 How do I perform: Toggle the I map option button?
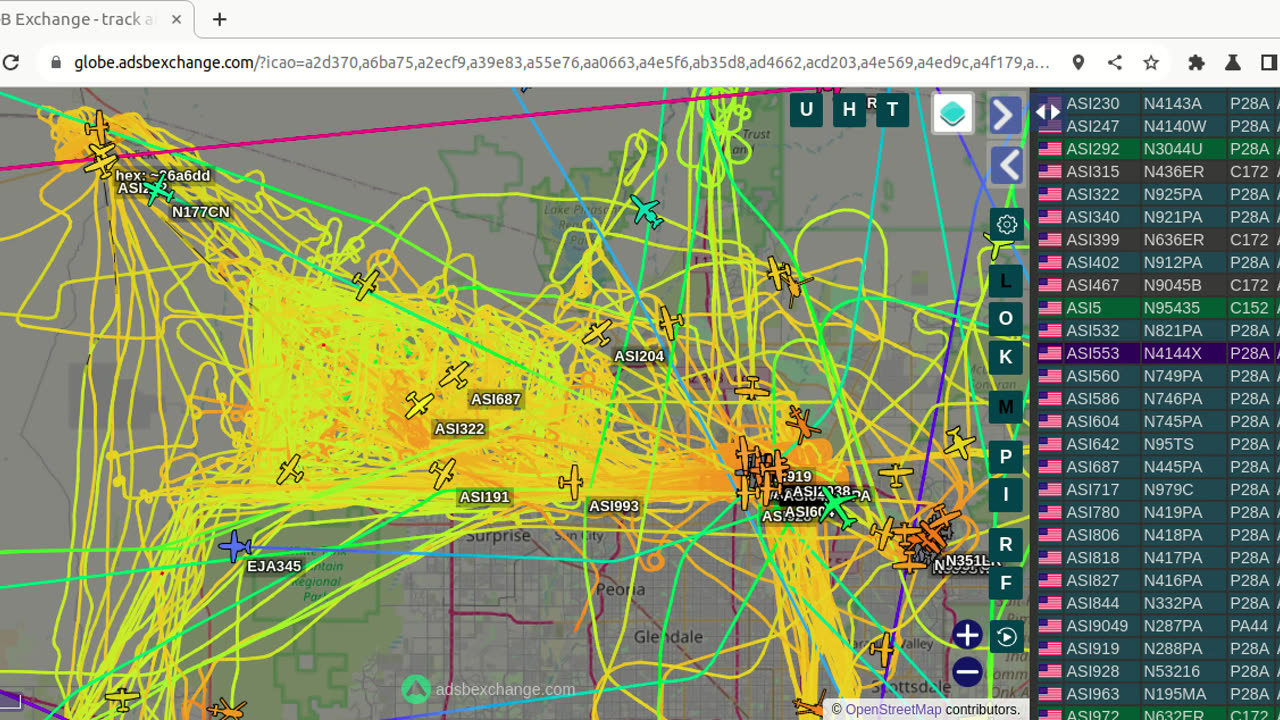tap(1006, 495)
